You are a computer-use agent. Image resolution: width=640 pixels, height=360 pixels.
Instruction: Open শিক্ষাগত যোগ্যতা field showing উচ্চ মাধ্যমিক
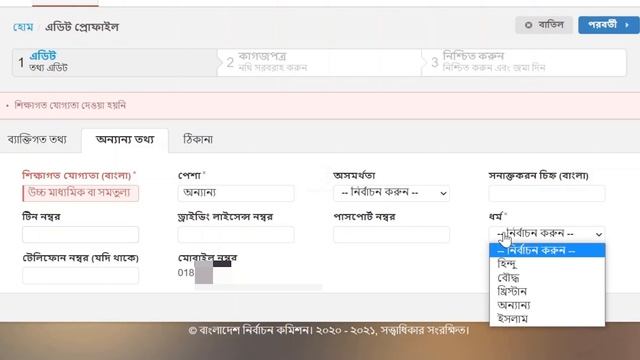coord(80,193)
